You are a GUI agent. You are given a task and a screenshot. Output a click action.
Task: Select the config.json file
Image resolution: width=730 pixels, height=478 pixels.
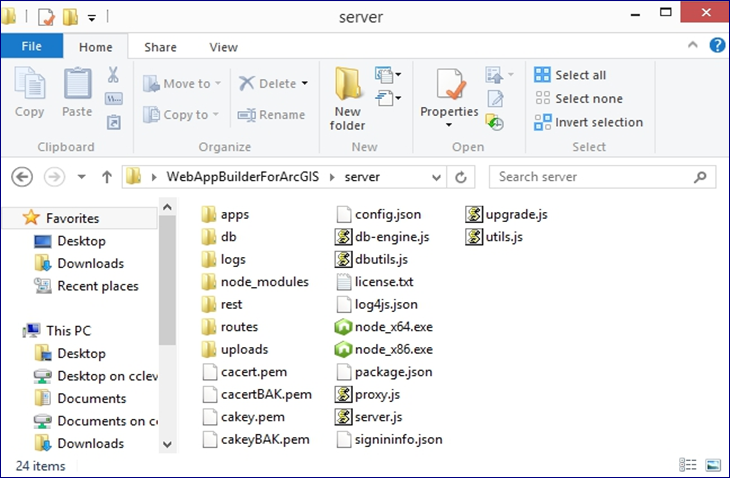[x=379, y=215]
